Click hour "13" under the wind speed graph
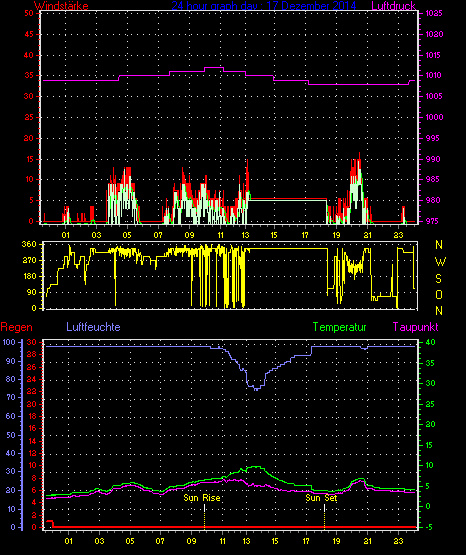Screen dimensions: 466x555 (x=245, y=235)
